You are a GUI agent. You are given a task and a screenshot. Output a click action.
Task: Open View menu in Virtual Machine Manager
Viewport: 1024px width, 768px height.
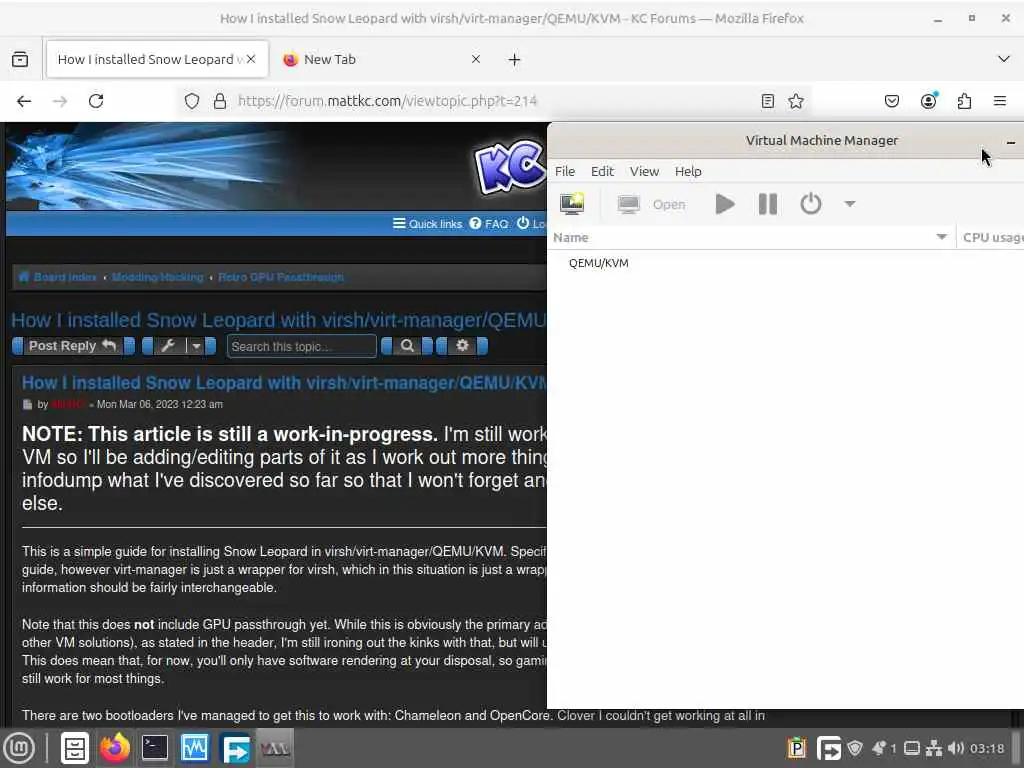pos(644,171)
